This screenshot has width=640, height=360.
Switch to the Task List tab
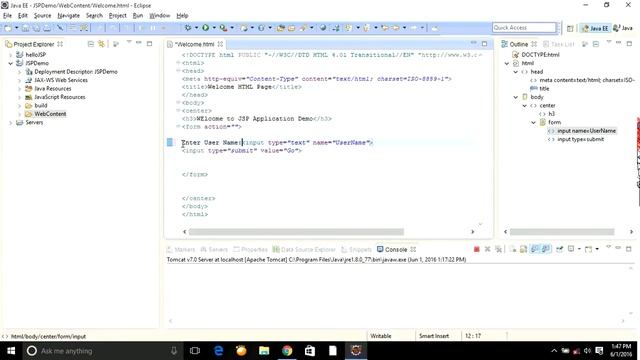click(558, 44)
